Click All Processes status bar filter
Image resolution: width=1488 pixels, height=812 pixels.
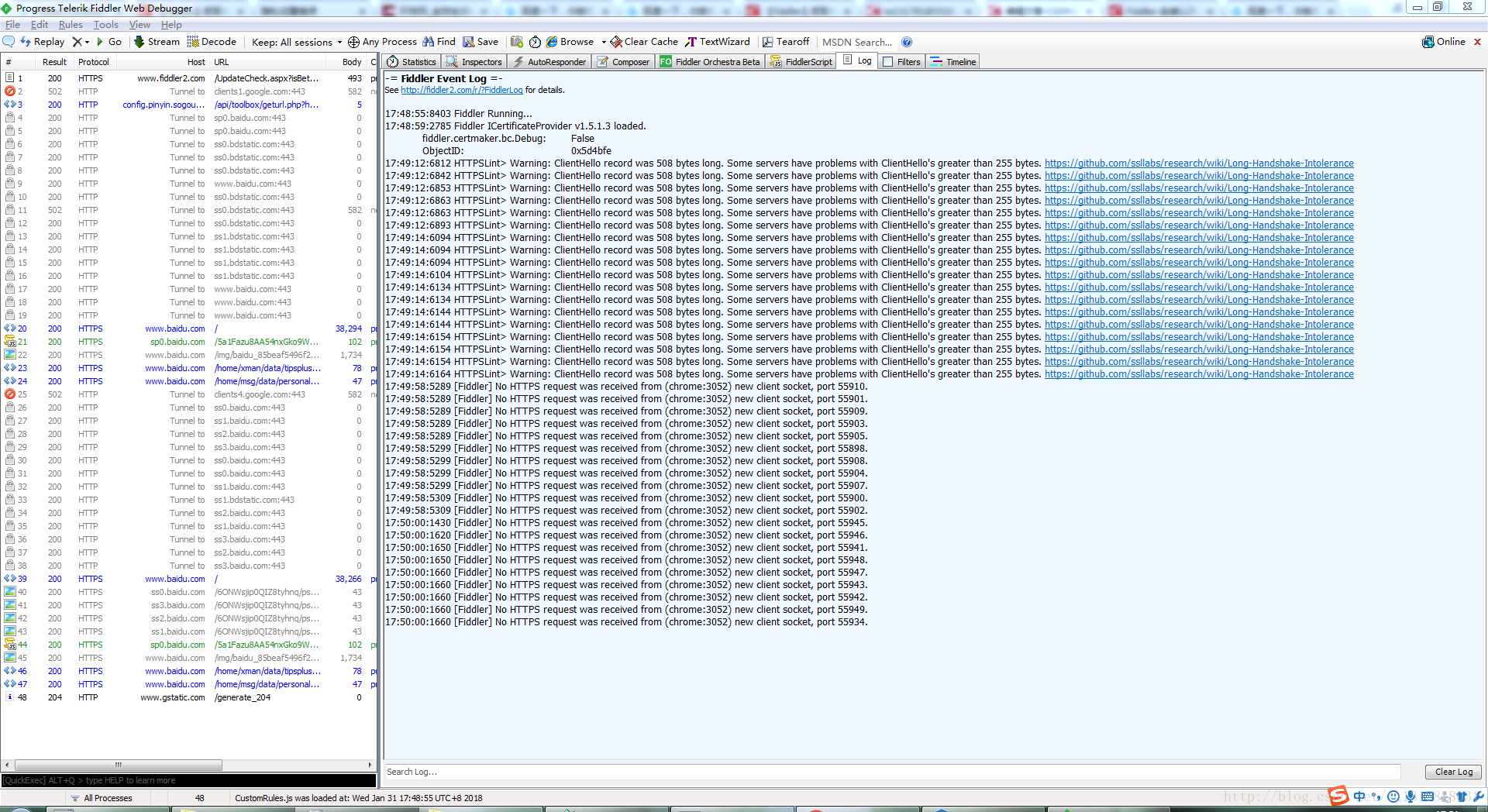point(102,798)
